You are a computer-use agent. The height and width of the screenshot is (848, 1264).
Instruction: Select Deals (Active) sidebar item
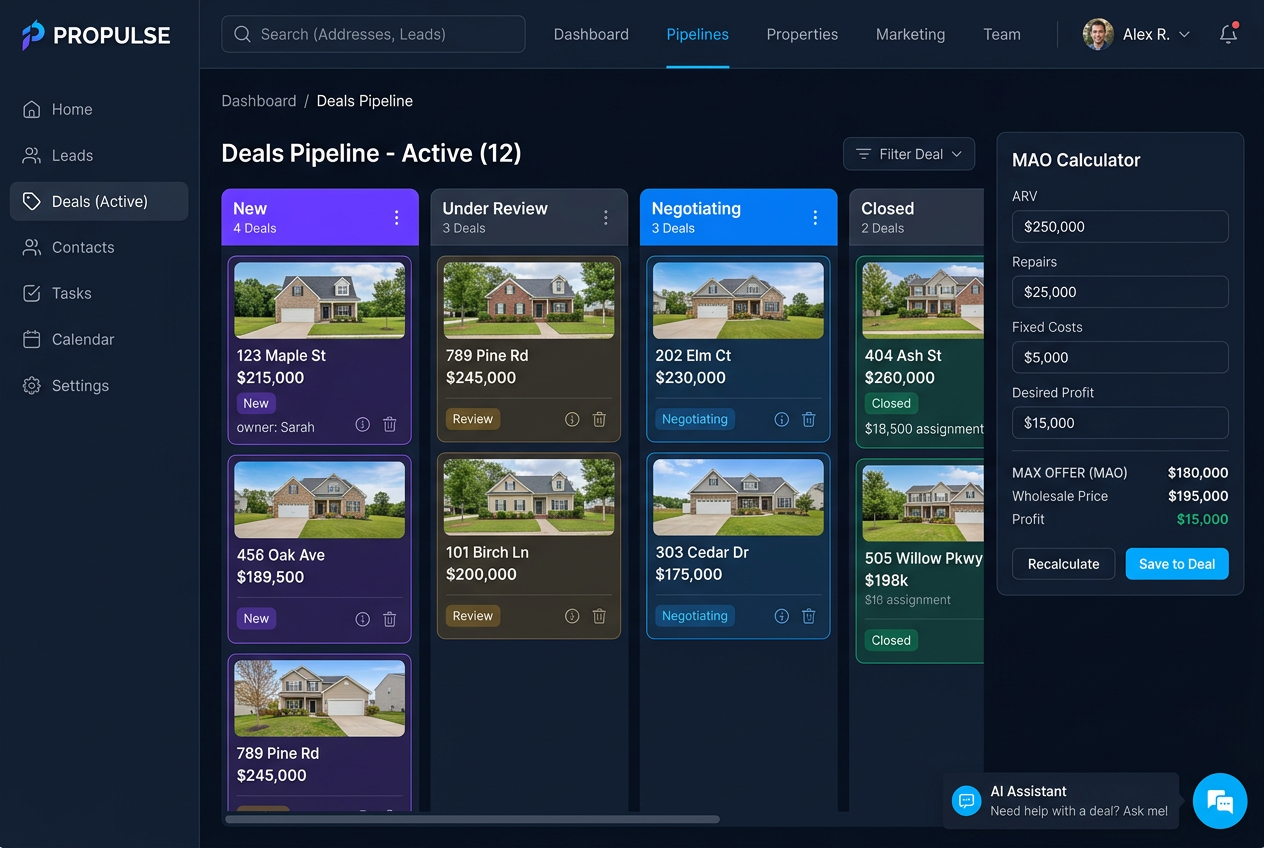(x=98, y=201)
